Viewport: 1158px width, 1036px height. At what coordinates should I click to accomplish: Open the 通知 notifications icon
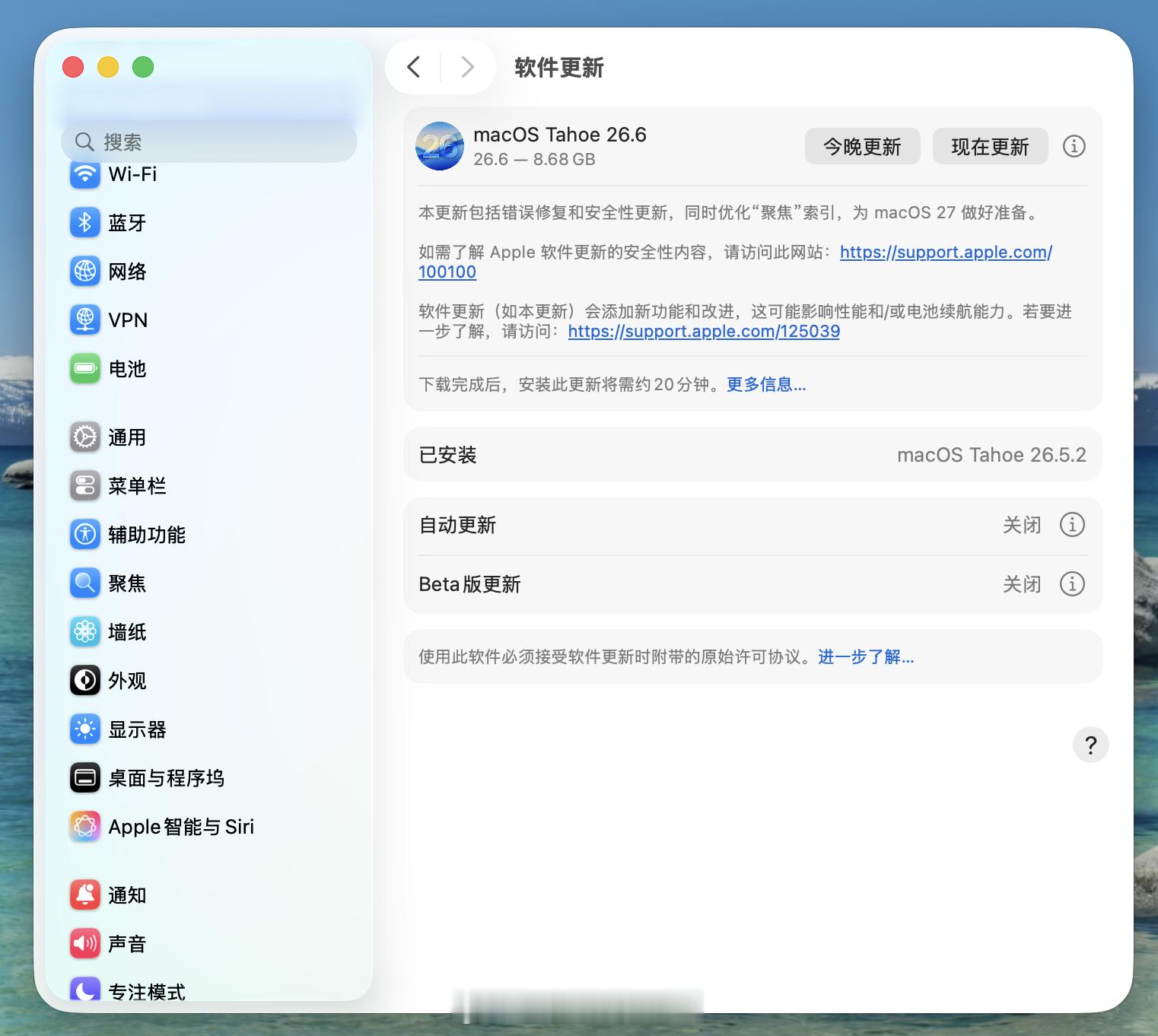85,895
